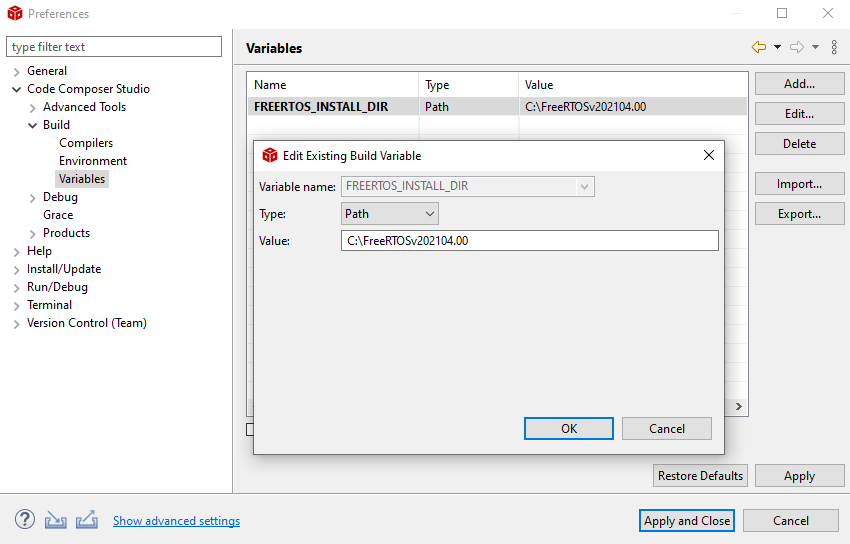
Task: Collapse the Code Composer Studio node
Action: (17, 89)
